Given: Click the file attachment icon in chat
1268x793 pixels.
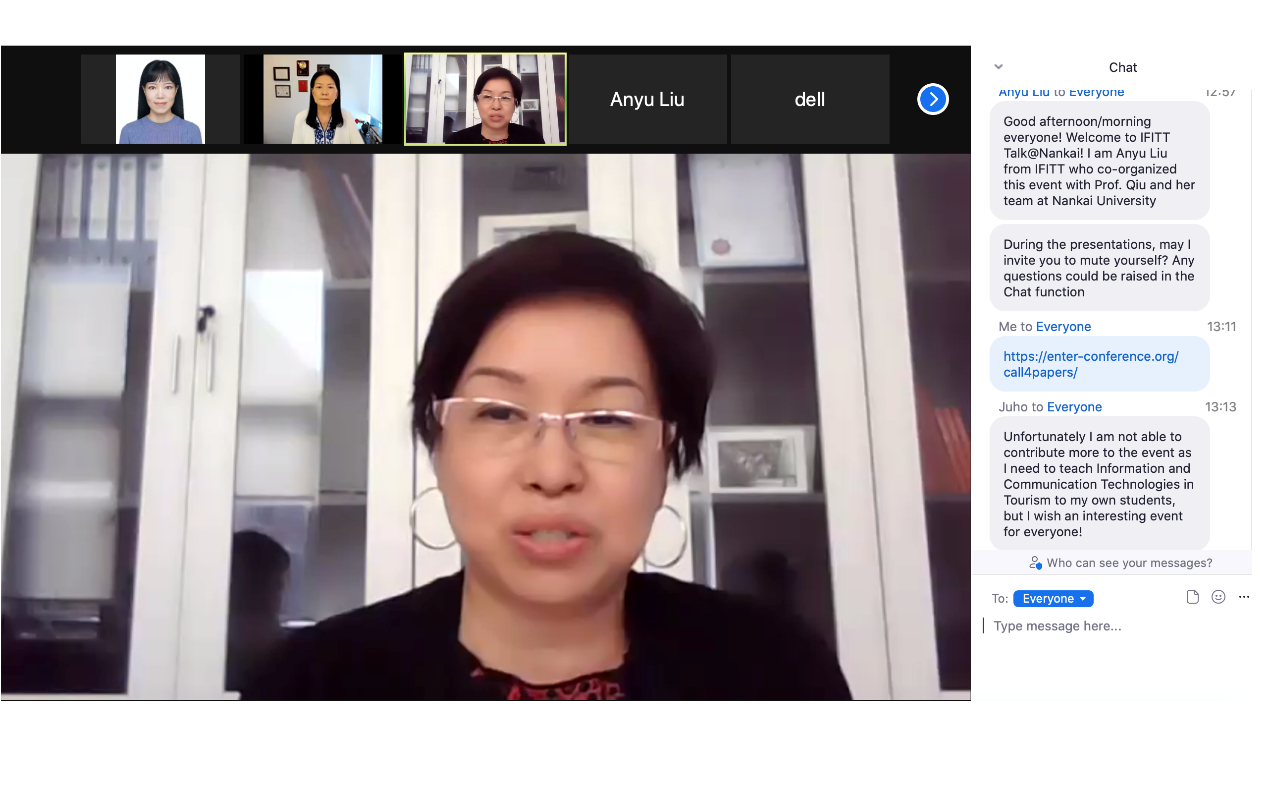Looking at the screenshot, I should tap(1192, 597).
